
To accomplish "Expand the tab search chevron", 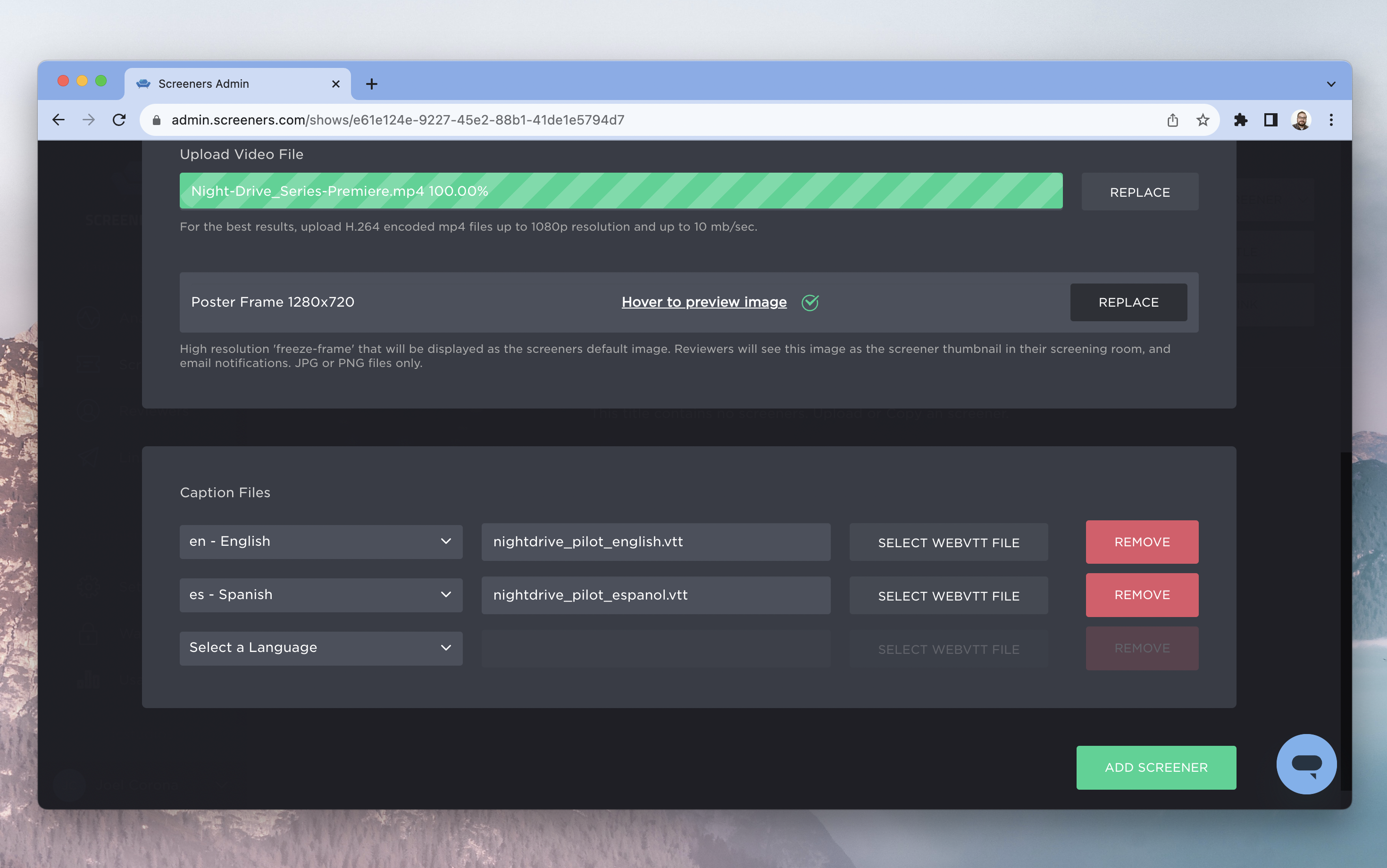I will pyautogui.click(x=1331, y=84).
